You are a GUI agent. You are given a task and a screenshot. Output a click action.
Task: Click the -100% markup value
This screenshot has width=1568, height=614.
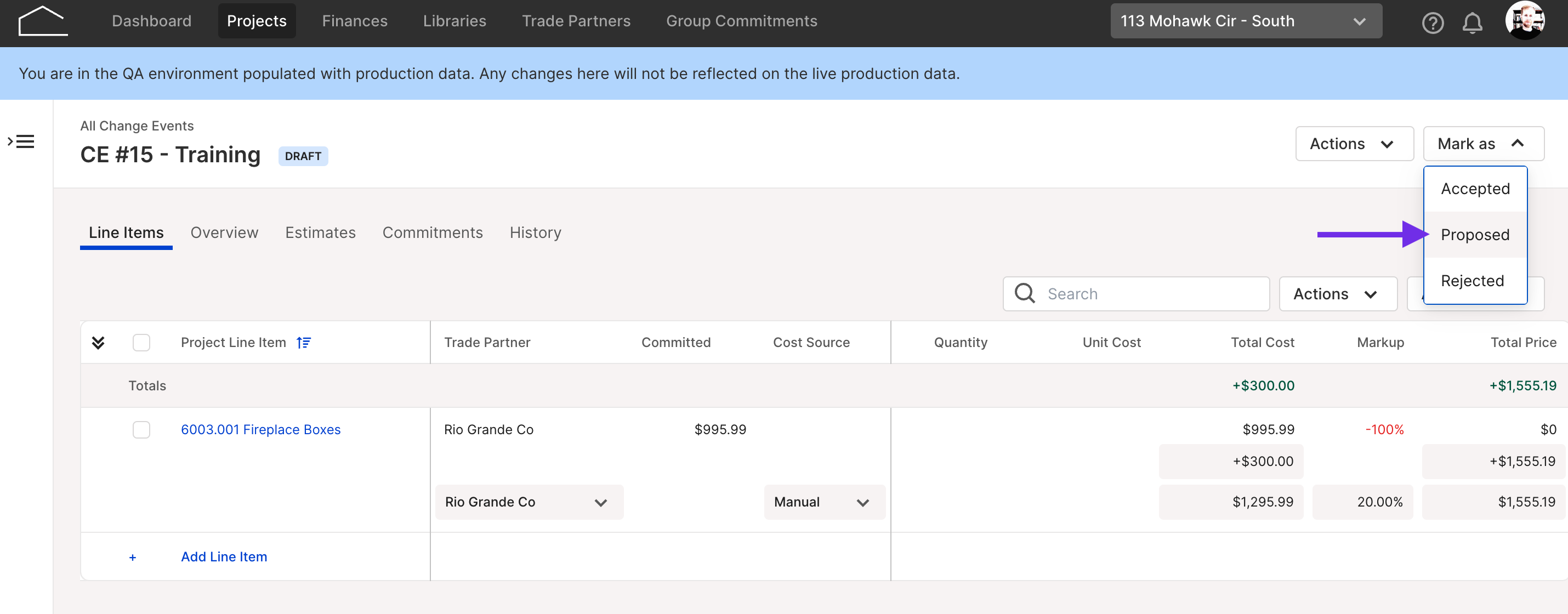[x=1384, y=430]
